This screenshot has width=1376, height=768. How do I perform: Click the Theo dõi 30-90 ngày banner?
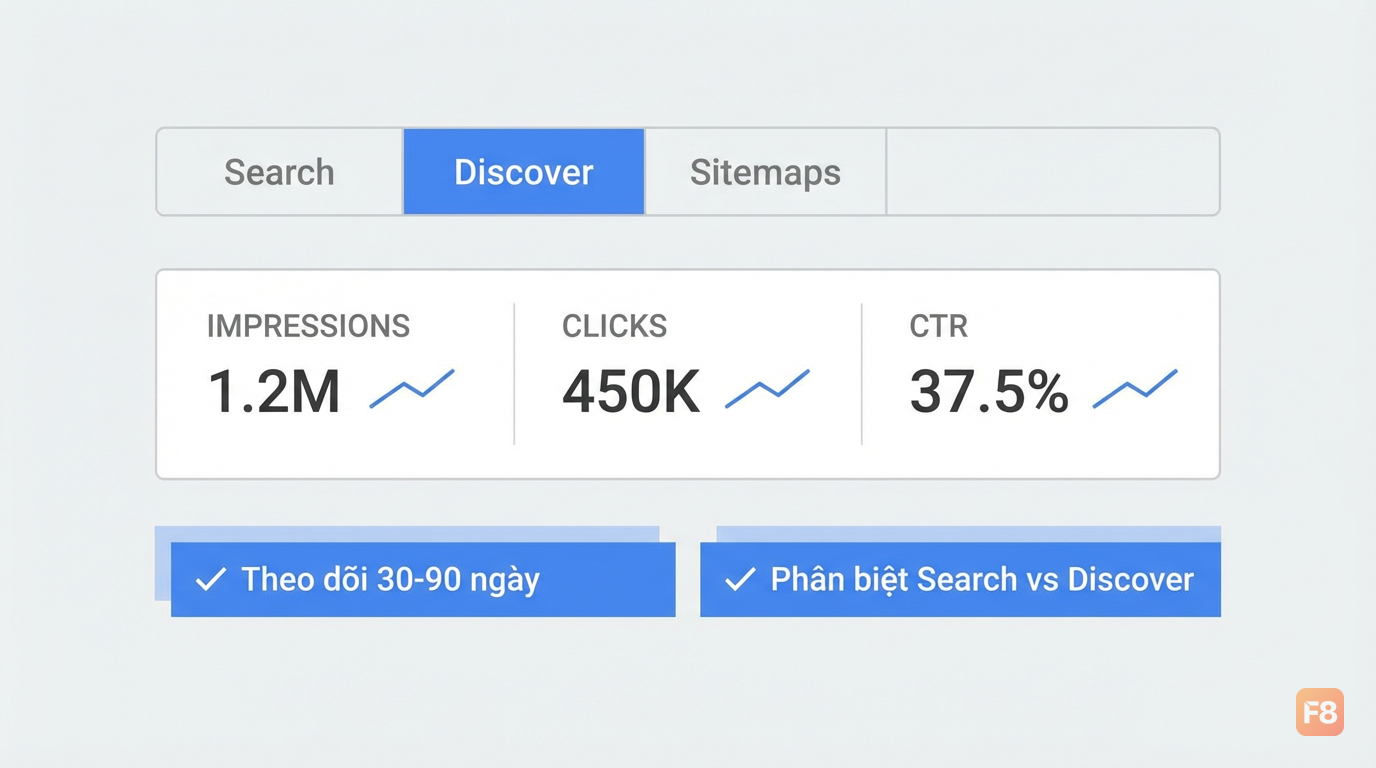(x=423, y=579)
